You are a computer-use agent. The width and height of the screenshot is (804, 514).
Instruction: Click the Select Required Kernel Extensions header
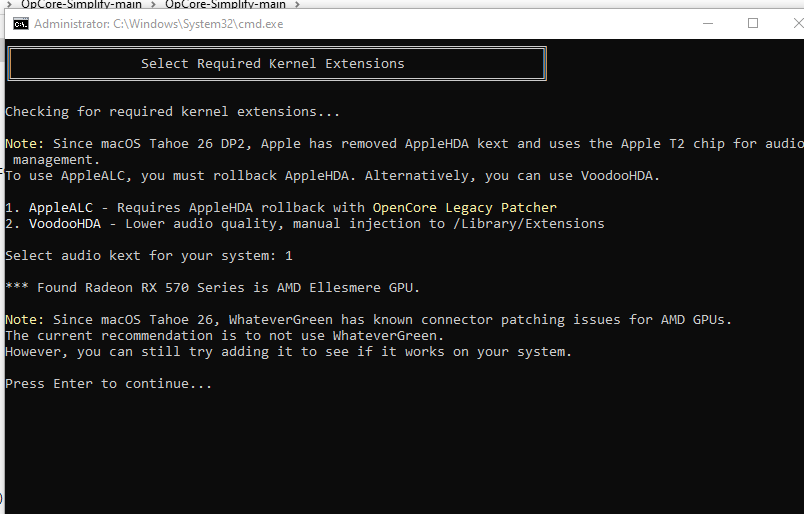click(273, 64)
